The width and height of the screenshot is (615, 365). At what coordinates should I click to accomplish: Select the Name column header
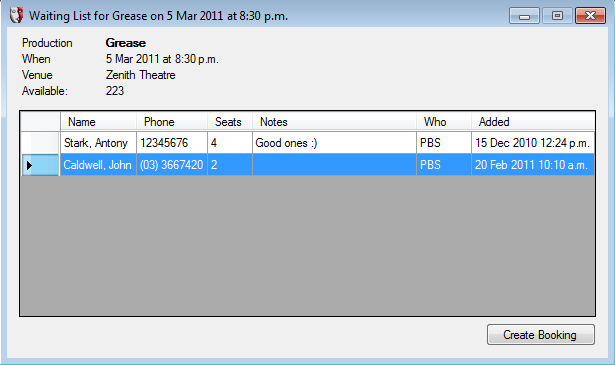(98, 122)
